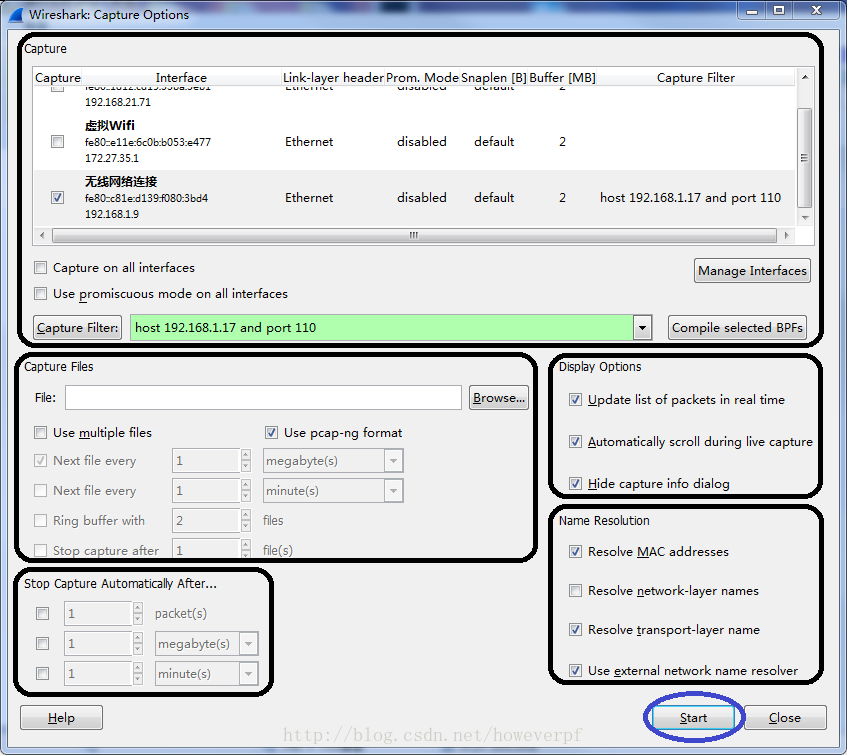This screenshot has height=755, width=847.
Task: Click the Prom. Mode column header
Action: (422, 78)
